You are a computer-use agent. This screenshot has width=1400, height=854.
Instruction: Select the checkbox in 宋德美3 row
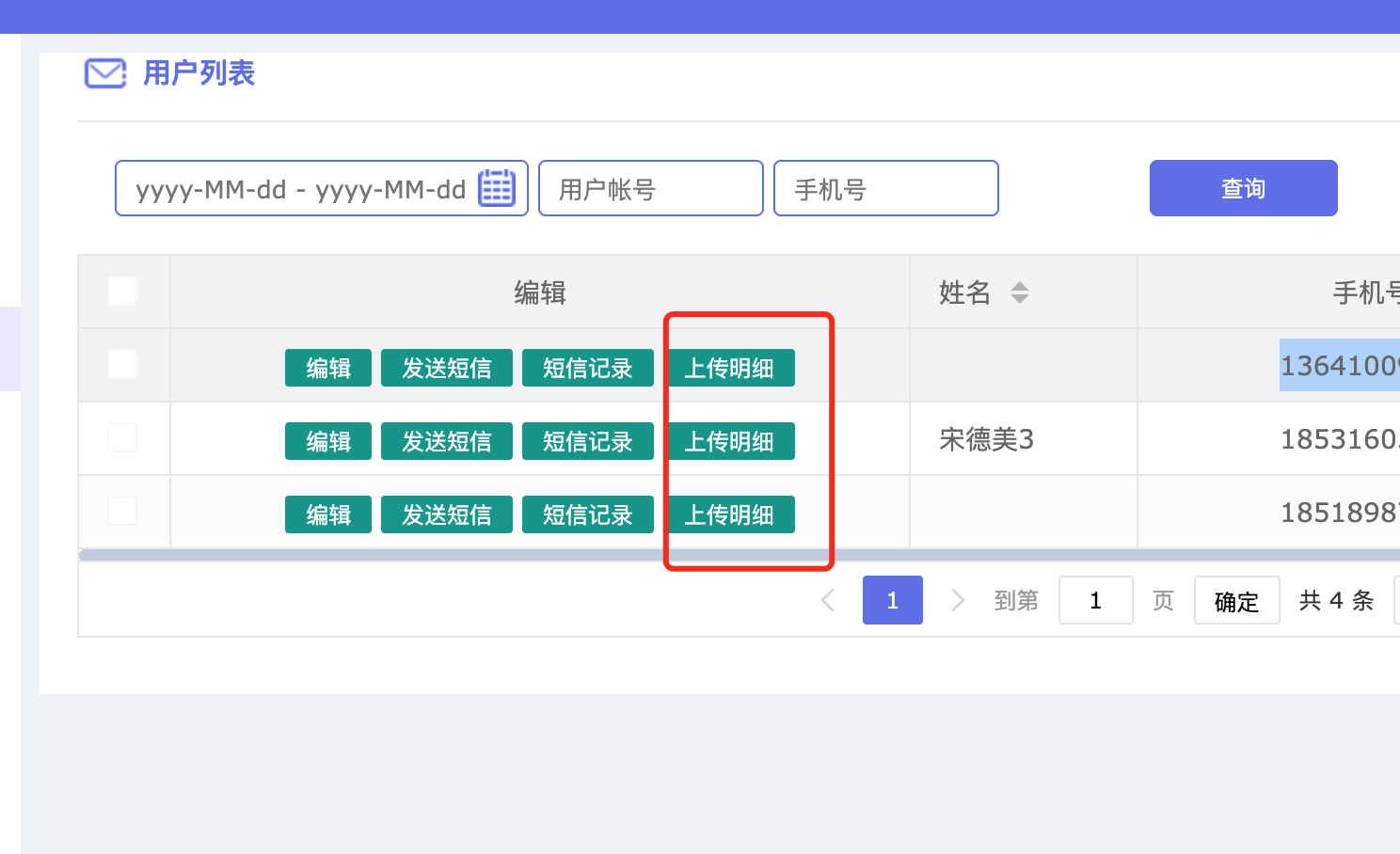(x=122, y=437)
